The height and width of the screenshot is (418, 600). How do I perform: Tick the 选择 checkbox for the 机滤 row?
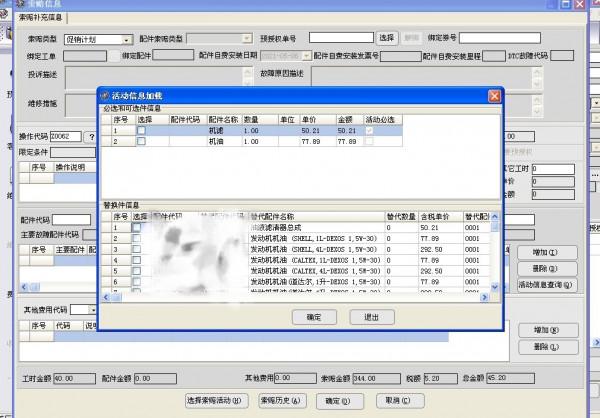(141, 131)
